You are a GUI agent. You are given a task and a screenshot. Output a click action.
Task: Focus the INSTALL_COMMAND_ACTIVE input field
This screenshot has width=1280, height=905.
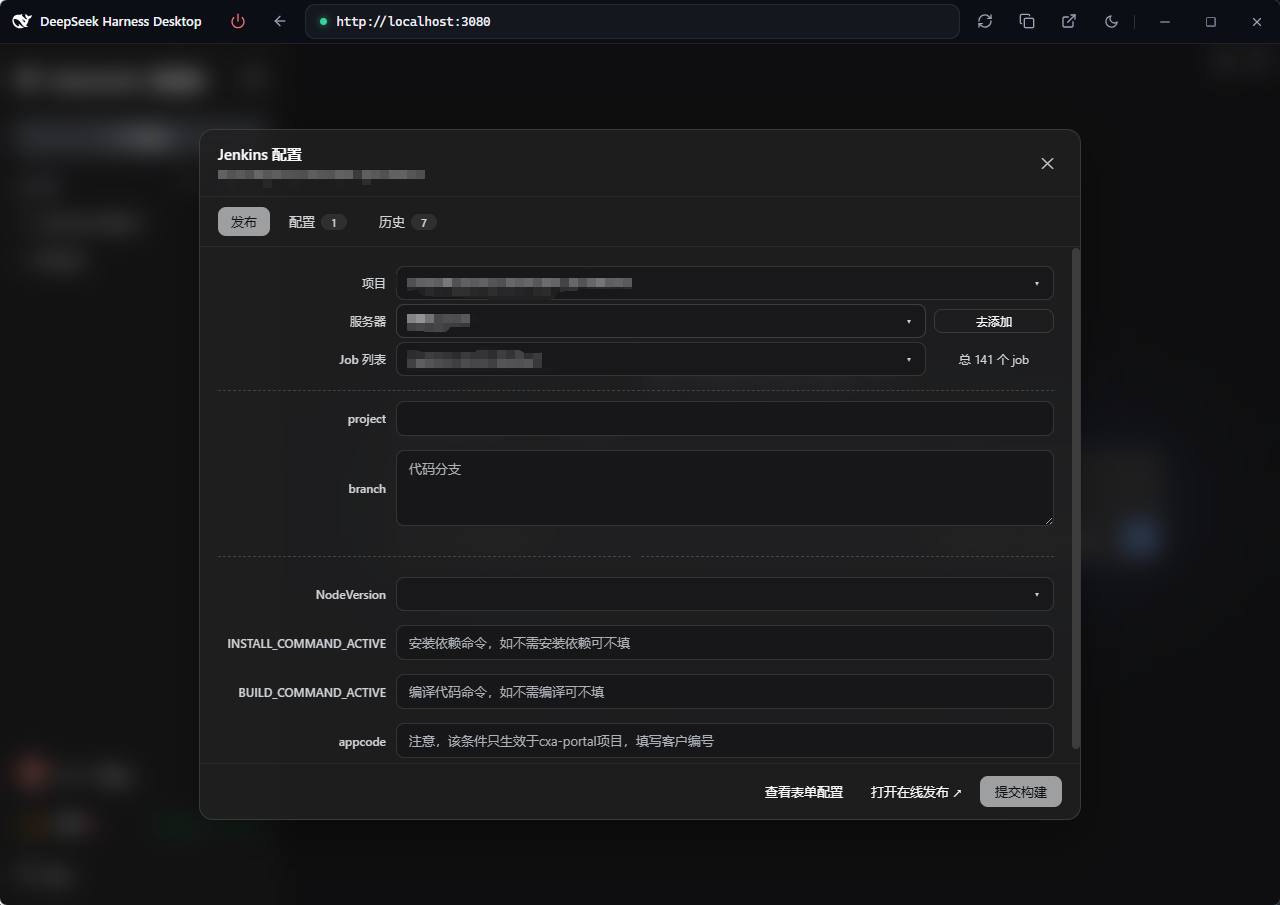pyautogui.click(x=725, y=643)
